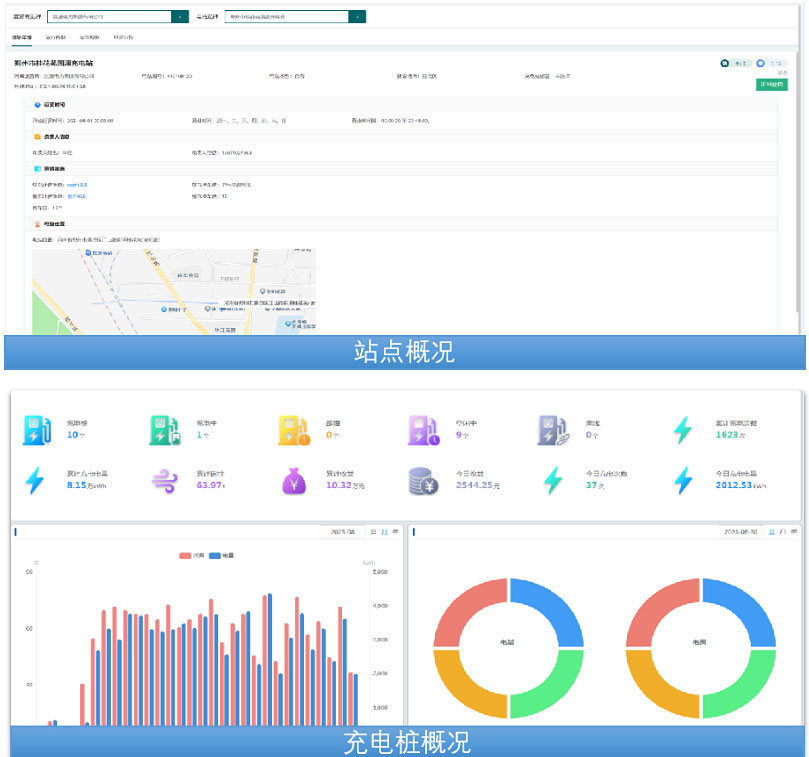
Task: Expand the station selection dropdown arrow
Action: (357, 17)
